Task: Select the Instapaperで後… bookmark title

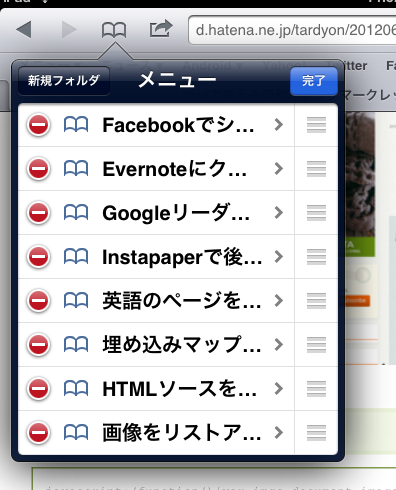Action: 182,257
